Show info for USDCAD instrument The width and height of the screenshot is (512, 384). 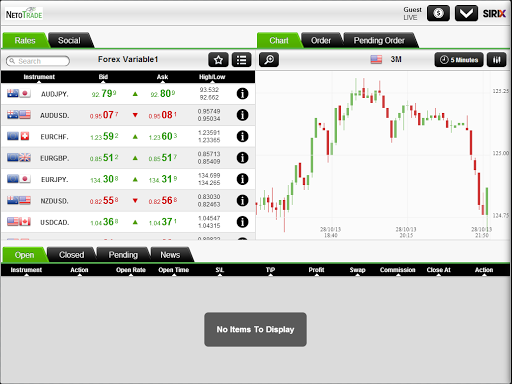point(242,222)
